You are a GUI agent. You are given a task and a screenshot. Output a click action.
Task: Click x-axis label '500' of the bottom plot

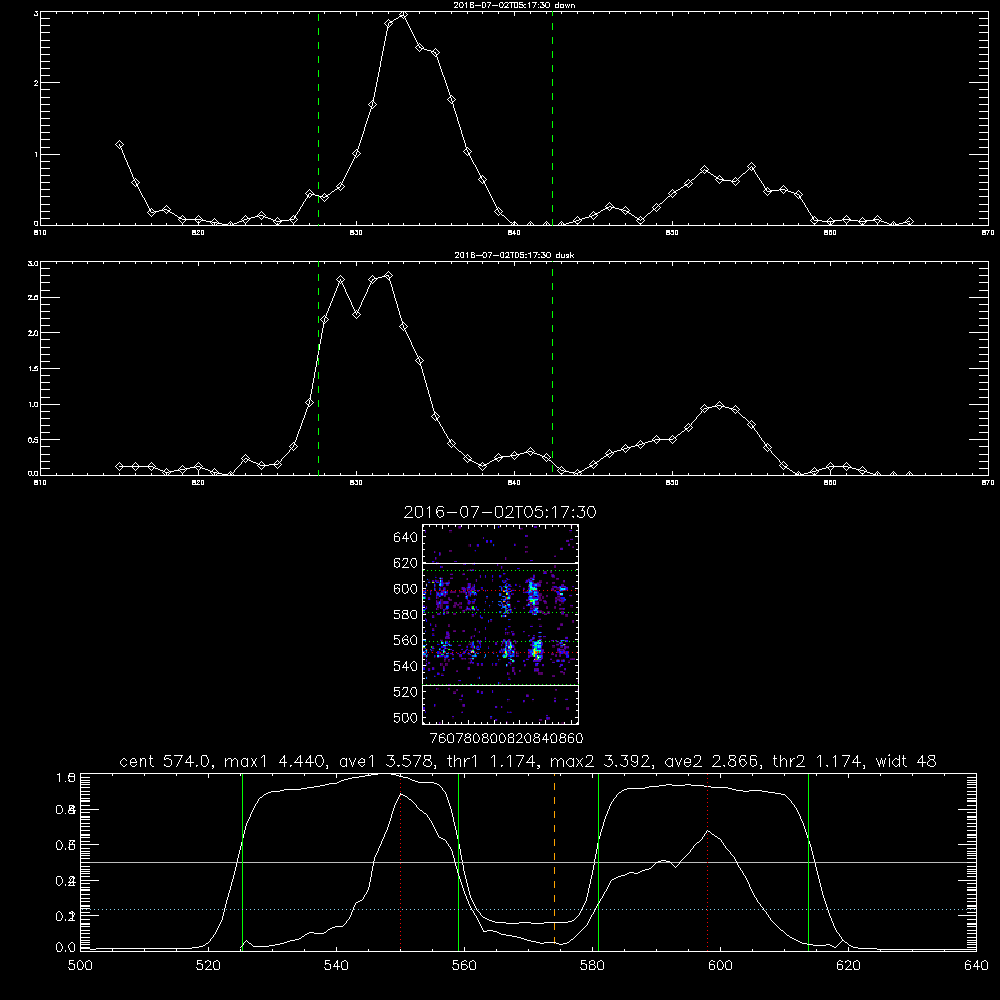coord(80,966)
